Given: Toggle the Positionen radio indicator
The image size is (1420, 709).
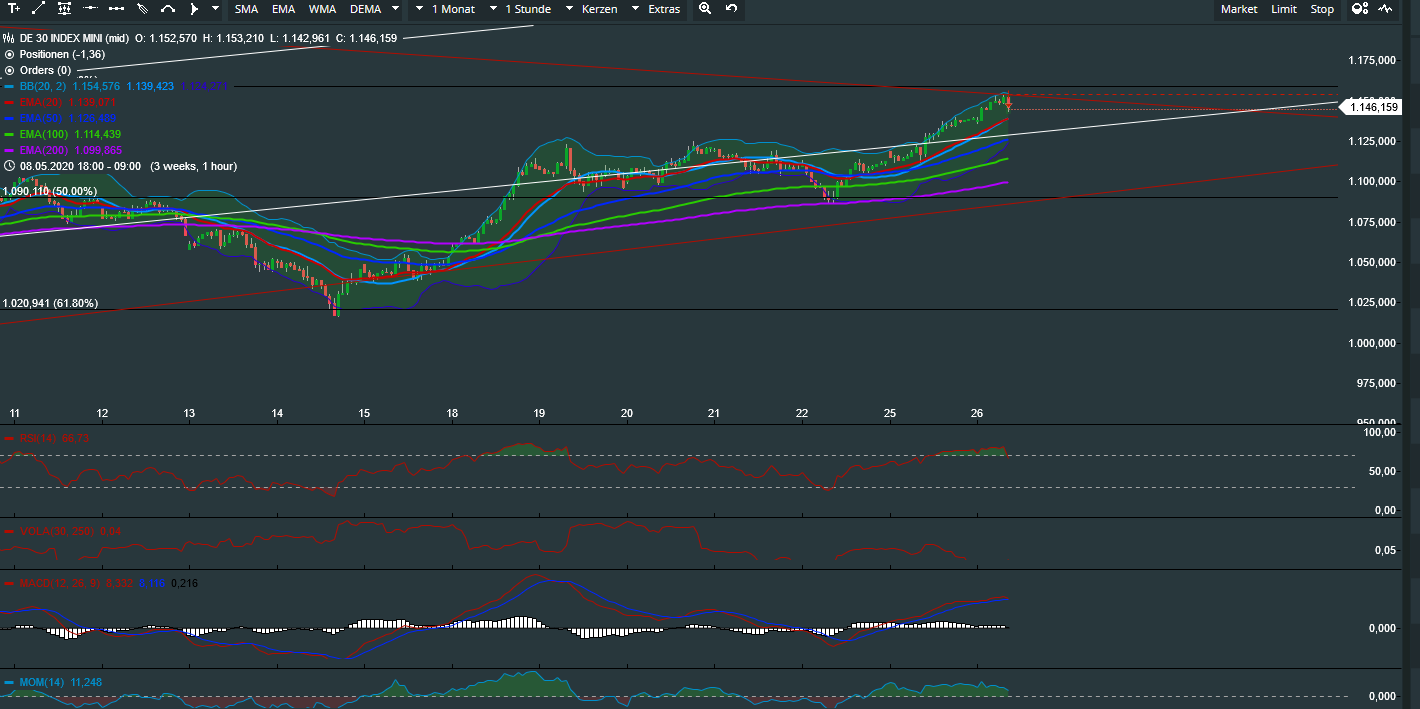Looking at the screenshot, I should pos(9,54).
